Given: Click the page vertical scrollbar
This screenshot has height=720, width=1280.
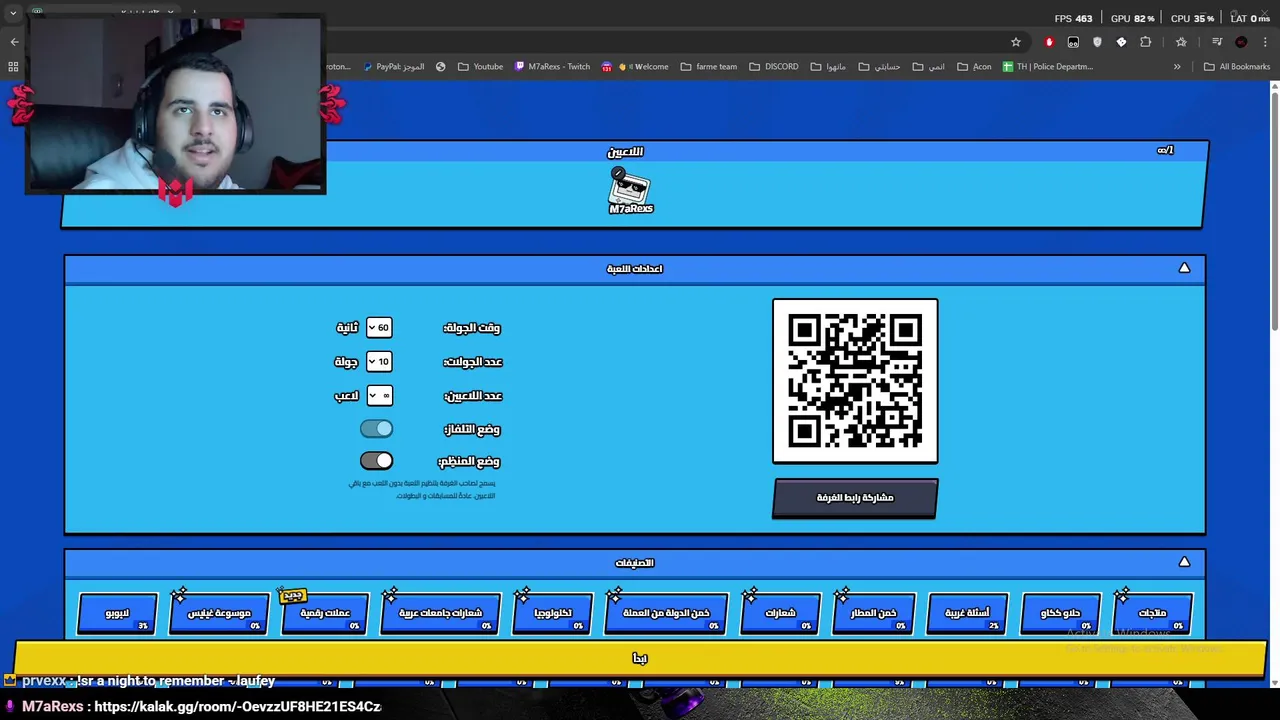Looking at the screenshot, I should tap(1274, 210).
